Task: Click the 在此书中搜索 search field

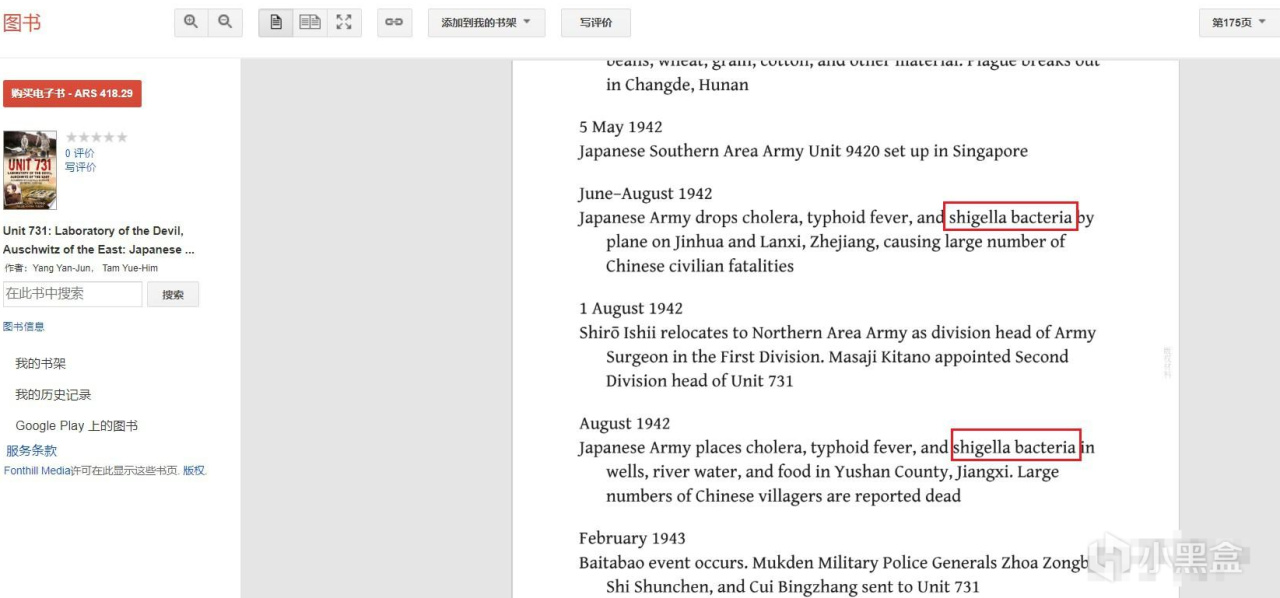Action: [x=73, y=294]
